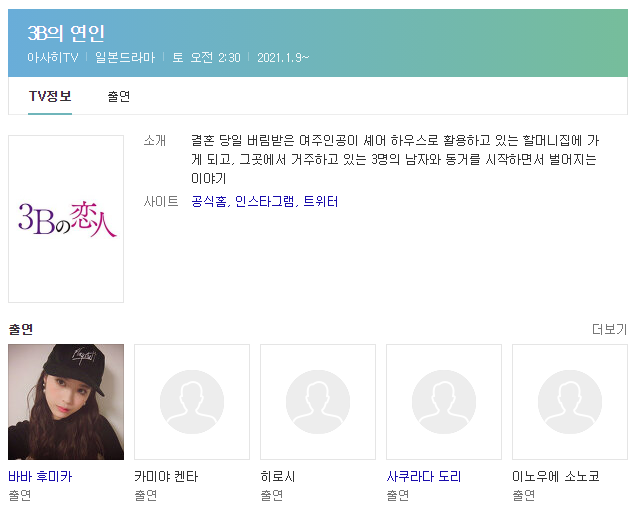This screenshot has width=637, height=509.
Task: Click 히로시 placeholder profile icon
Action: pos(318,402)
